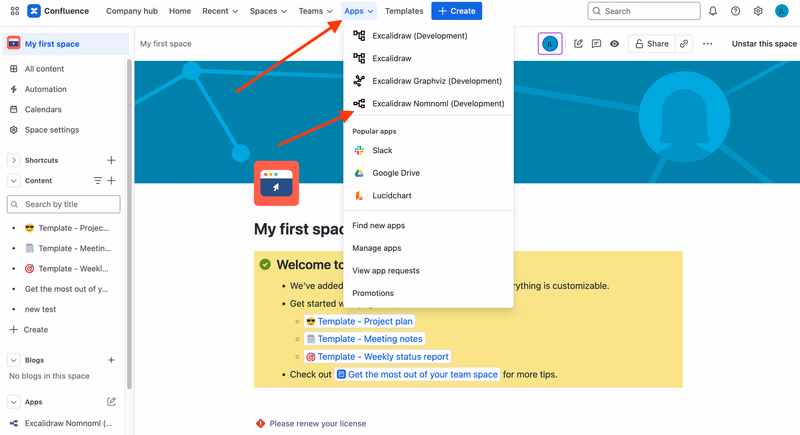The image size is (800, 435).
Task: Open Lucidchart from Popular apps
Action: pyautogui.click(x=429, y=195)
